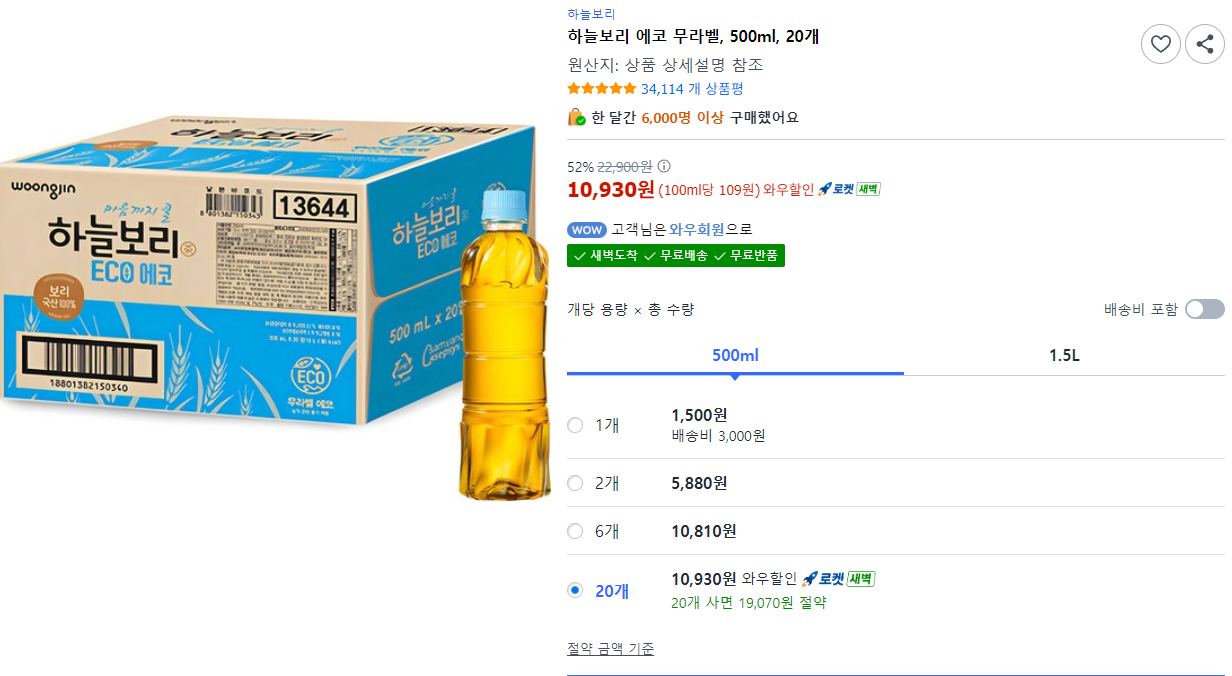Image resolution: width=1232 pixels, height=676 pixels.
Task: Select the 2개 quantity radio option
Action: click(x=575, y=483)
